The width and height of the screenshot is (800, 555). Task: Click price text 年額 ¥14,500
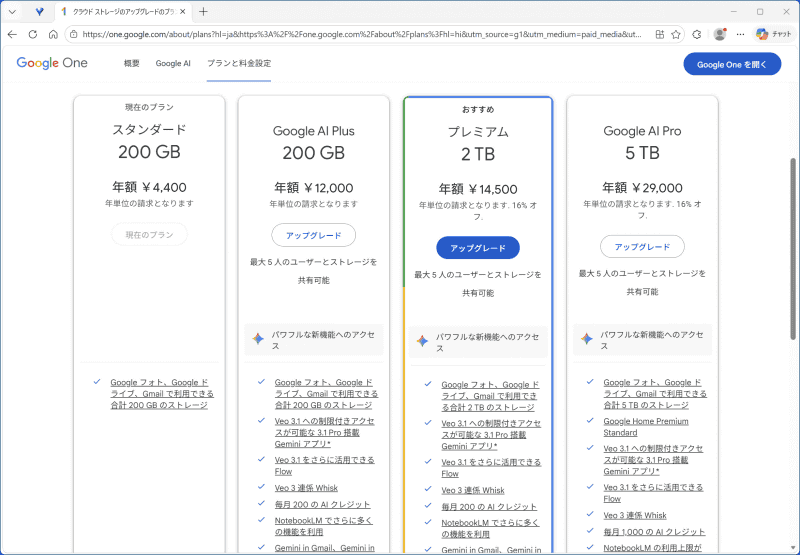coord(478,189)
